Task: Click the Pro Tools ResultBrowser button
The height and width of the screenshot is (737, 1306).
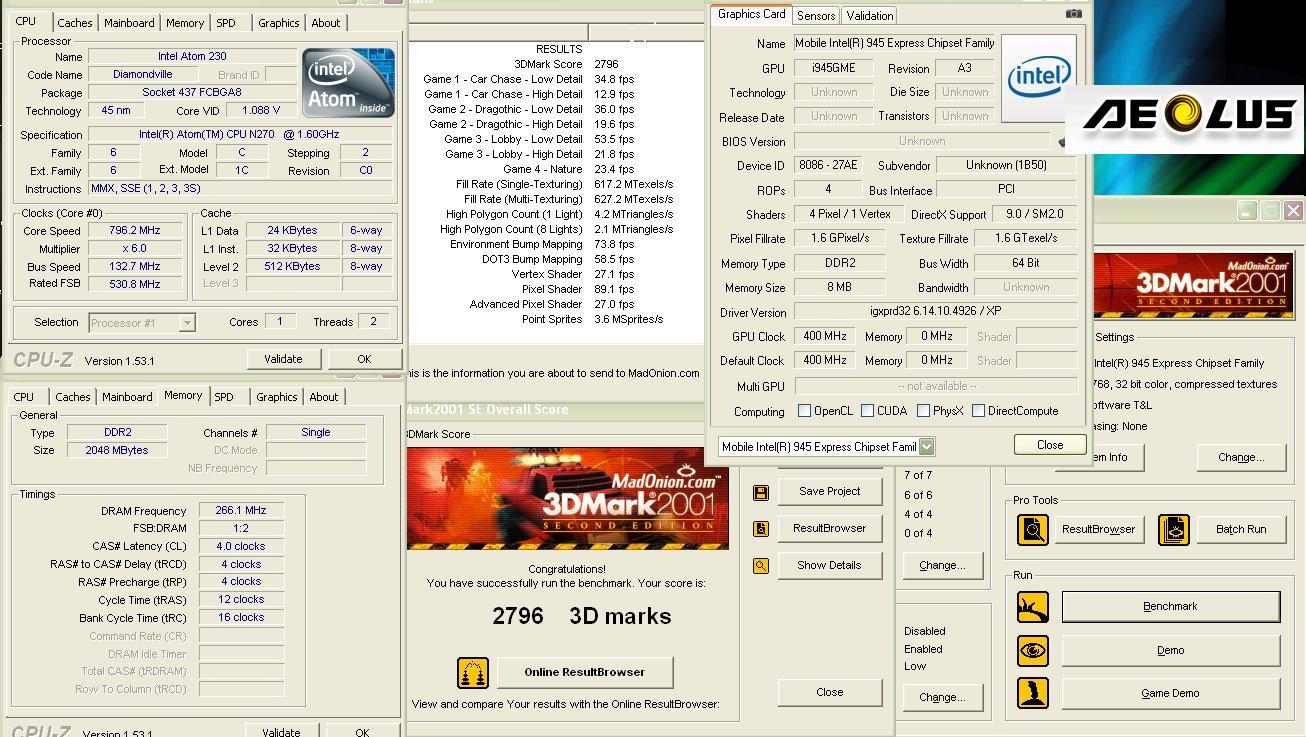Action: (x=1098, y=529)
